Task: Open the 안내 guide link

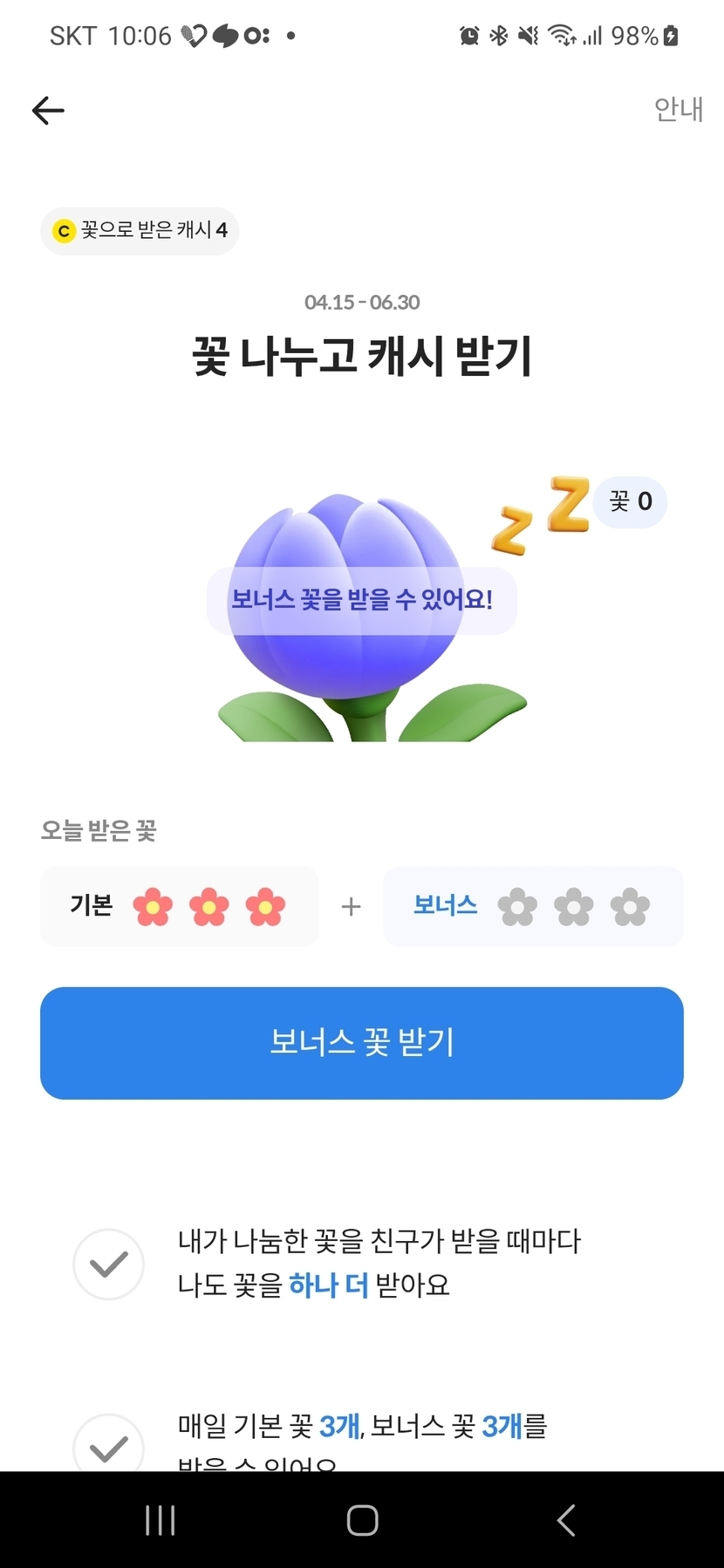Action: (x=678, y=110)
